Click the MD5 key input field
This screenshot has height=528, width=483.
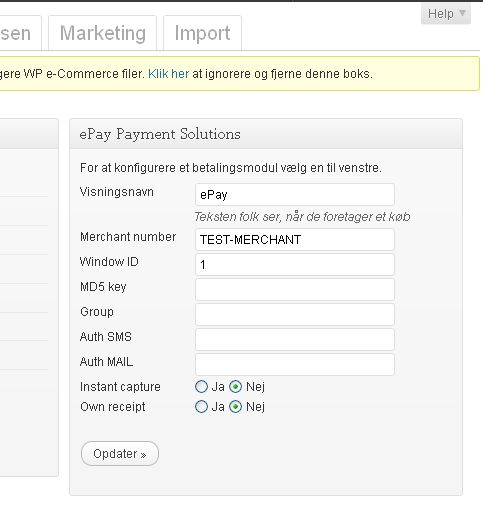[295, 290]
